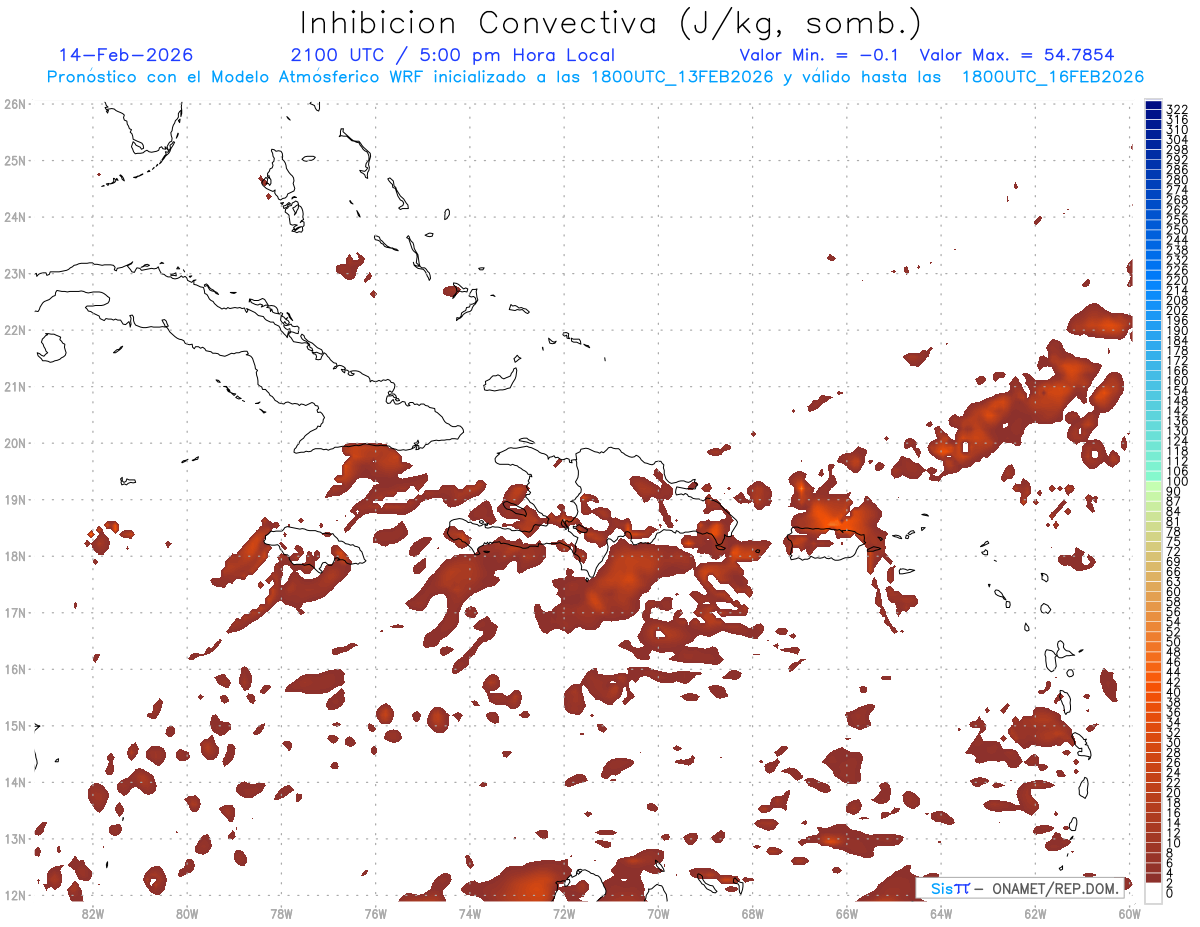The height and width of the screenshot is (927, 1200).
Task: Click the 60W longitude label
Action: (1130, 913)
